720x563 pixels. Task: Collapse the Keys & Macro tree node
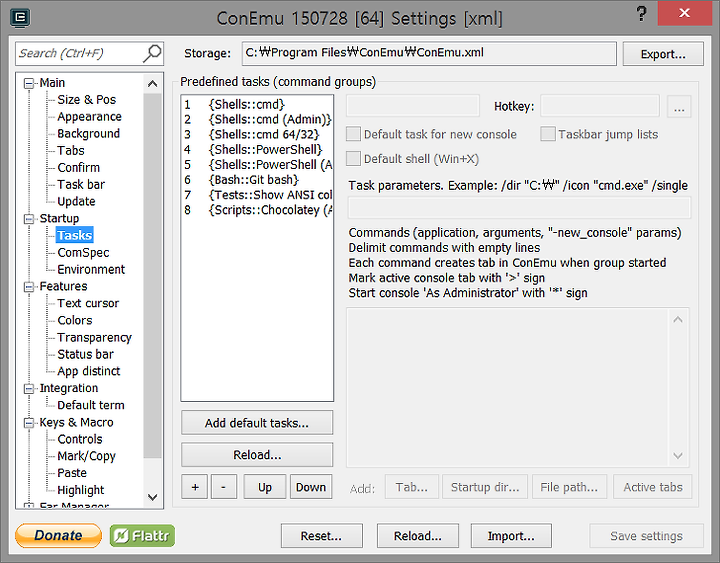(29, 422)
